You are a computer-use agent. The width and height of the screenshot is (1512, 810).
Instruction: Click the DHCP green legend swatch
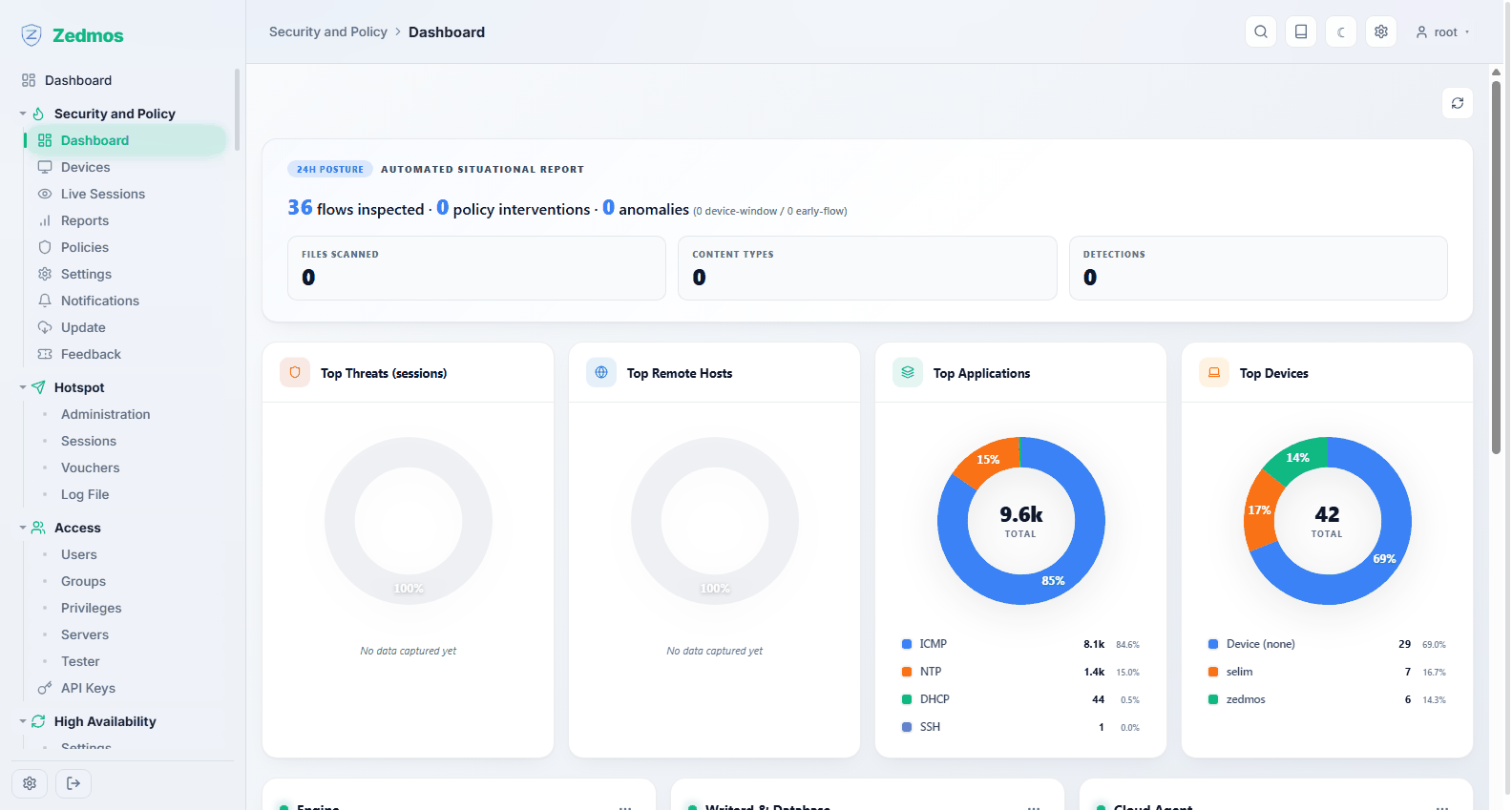pos(907,699)
